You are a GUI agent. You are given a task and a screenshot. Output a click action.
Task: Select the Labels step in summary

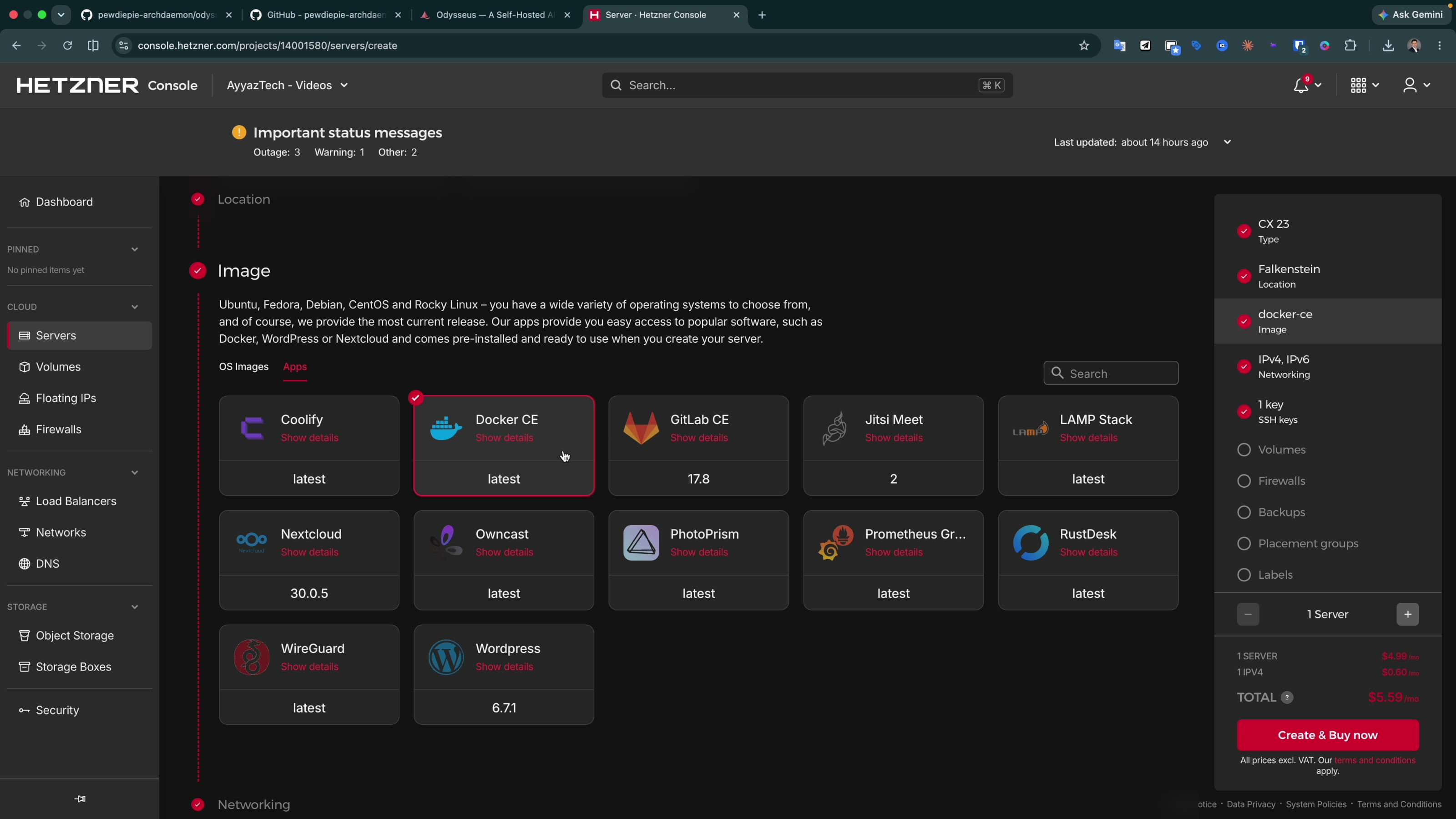tap(1328, 575)
